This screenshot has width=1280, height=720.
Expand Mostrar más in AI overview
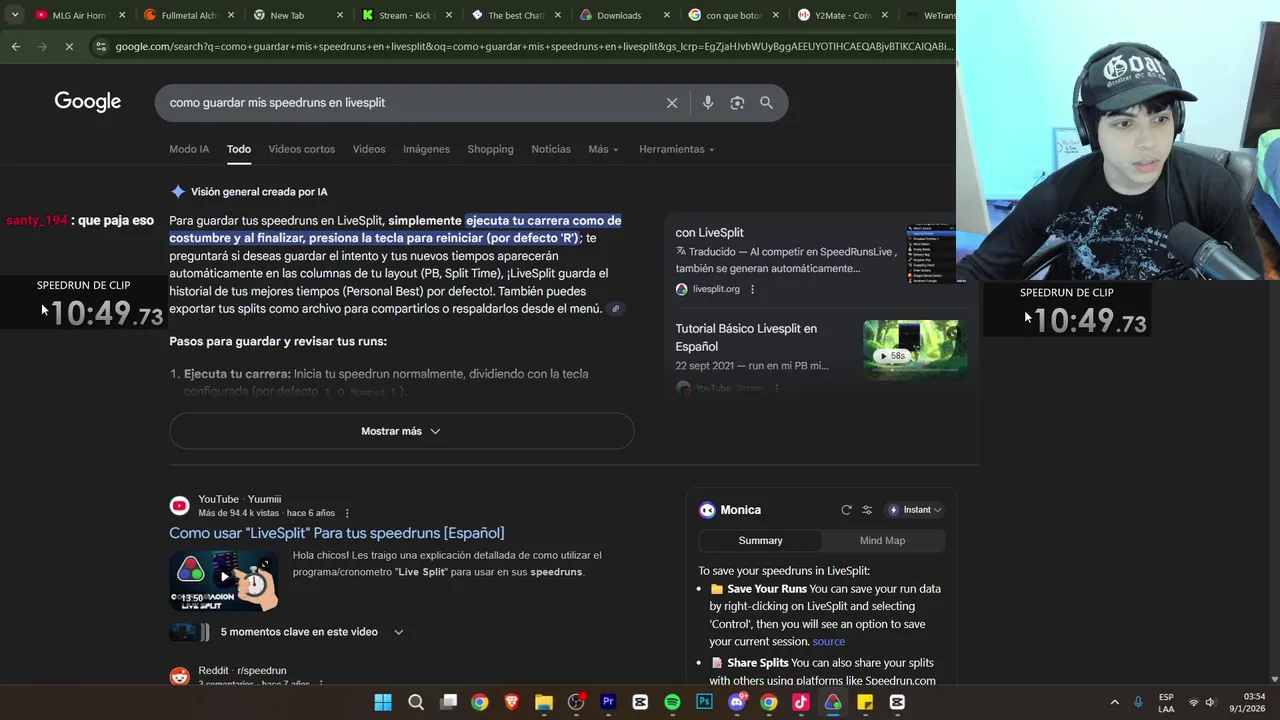click(x=401, y=431)
